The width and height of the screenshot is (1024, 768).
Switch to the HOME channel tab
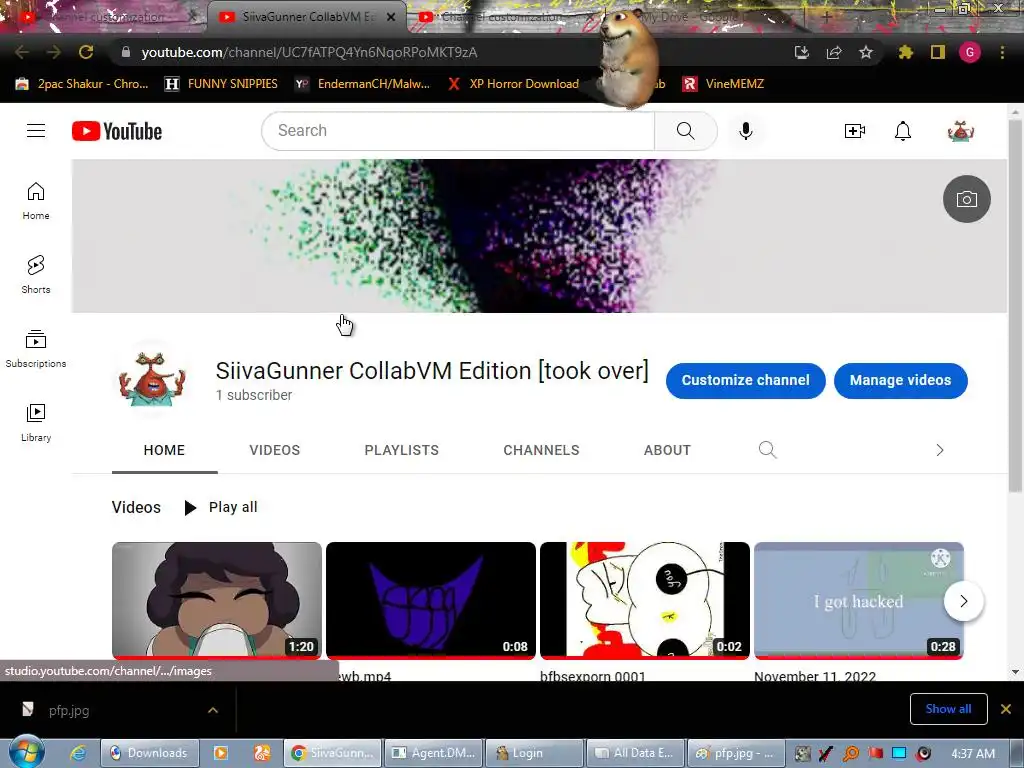pyautogui.click(x=165, y=450)
